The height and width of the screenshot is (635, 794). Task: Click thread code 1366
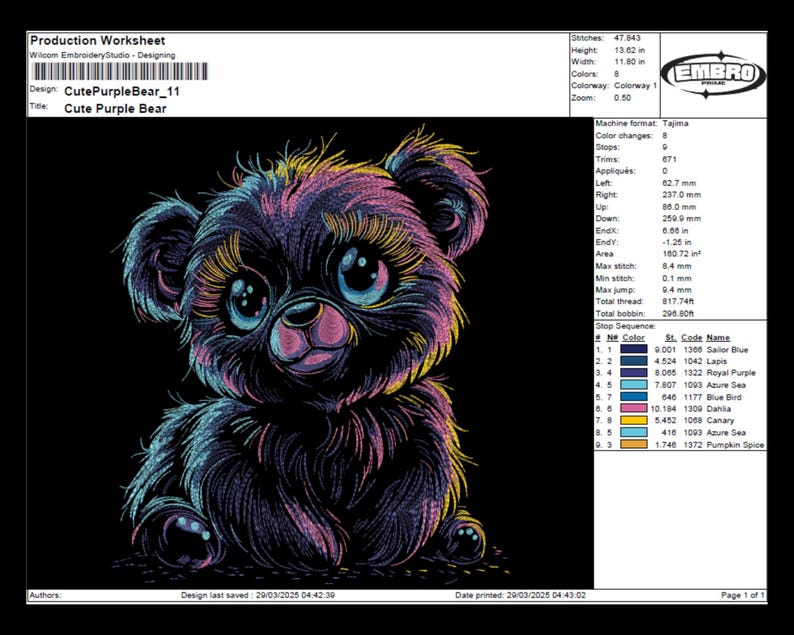tap(693, 349)
